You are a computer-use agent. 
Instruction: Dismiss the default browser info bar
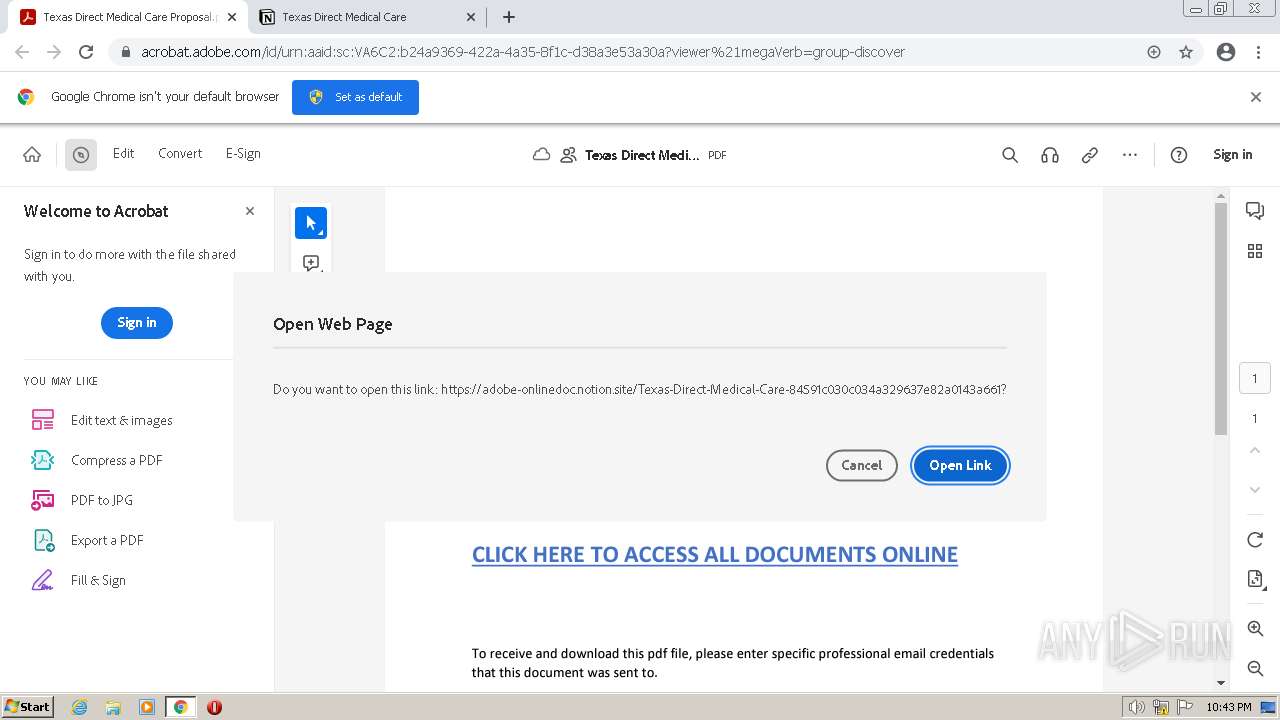[x=1256, y=97]
